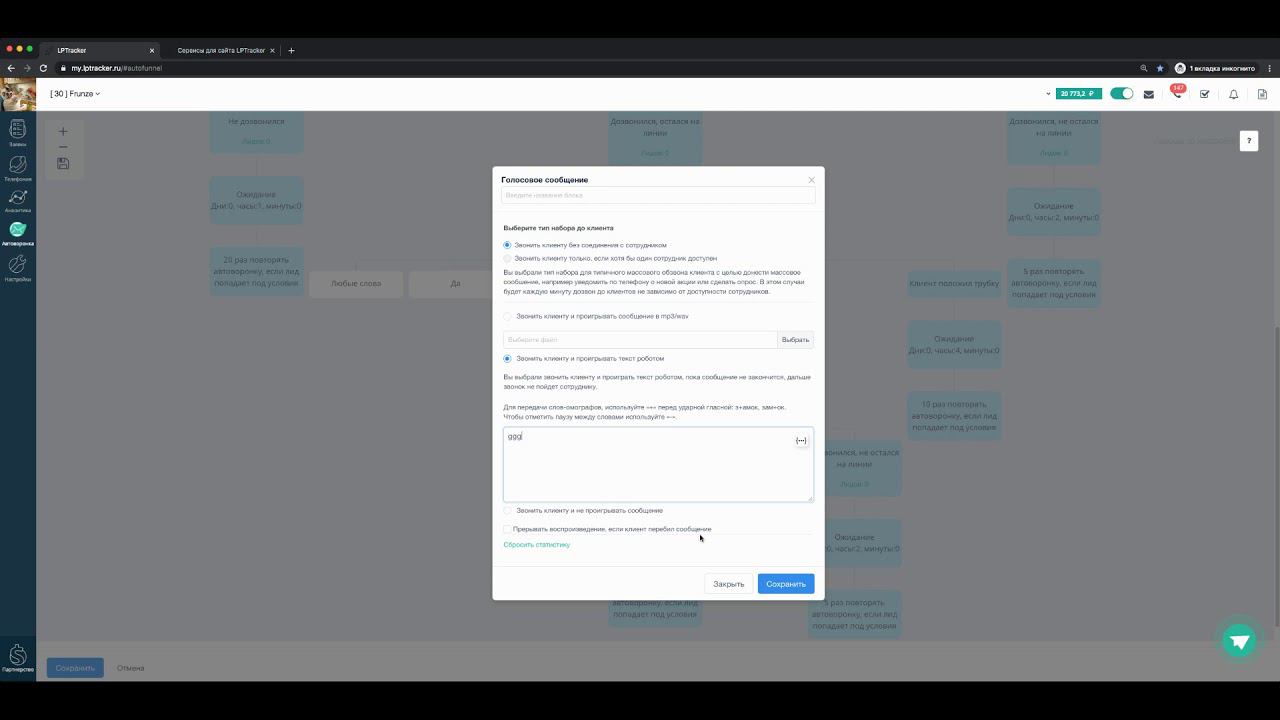1280x720 pixels.
Task: Click the robot text area containing ggg
Action: coord(658,465)
